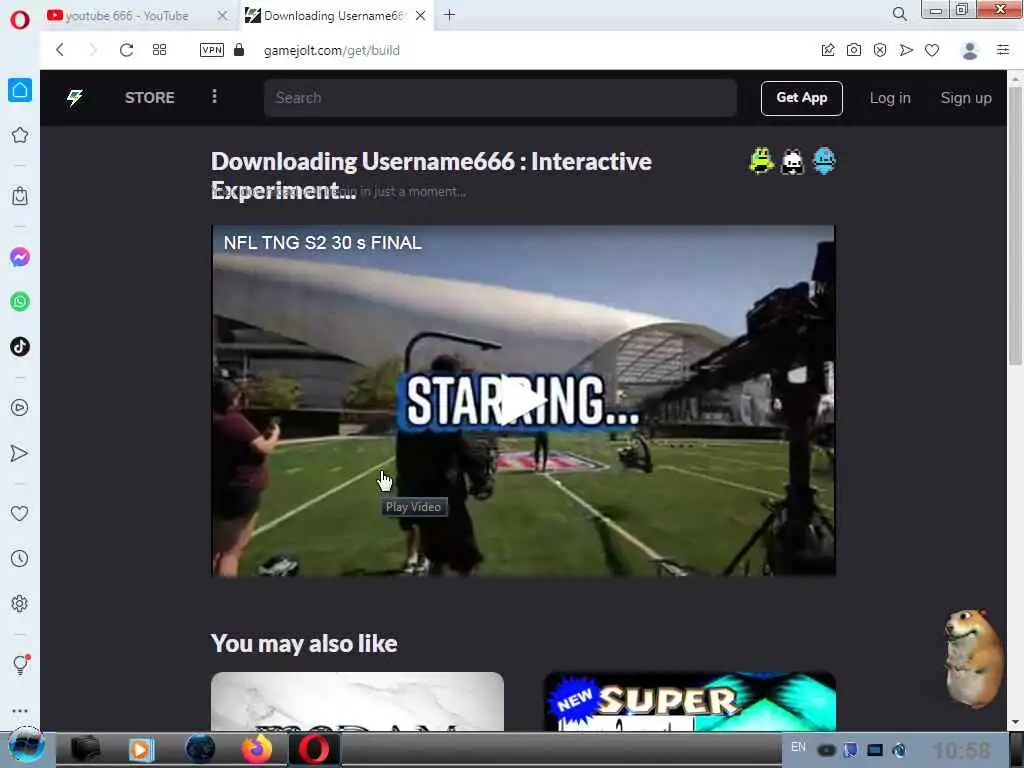The height and width of the screenshot is (768, 1024).
Task: Open sidebar Settings gear
Action: 20,603
